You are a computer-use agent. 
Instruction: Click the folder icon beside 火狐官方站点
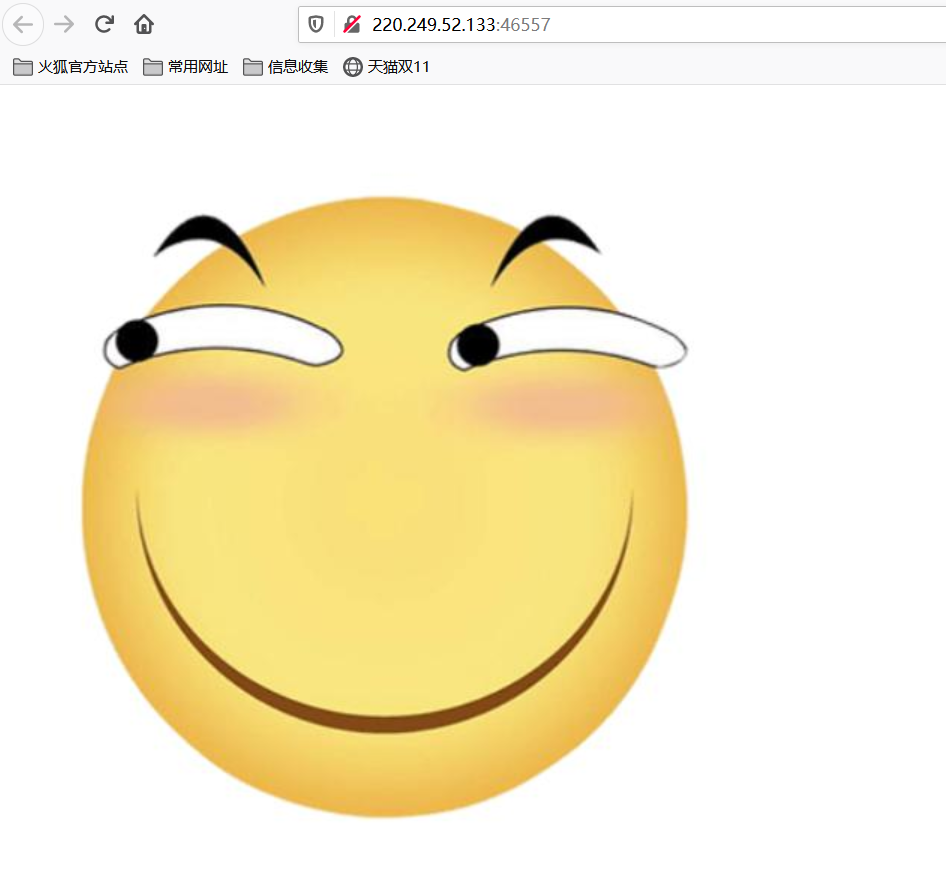[22, 67]
